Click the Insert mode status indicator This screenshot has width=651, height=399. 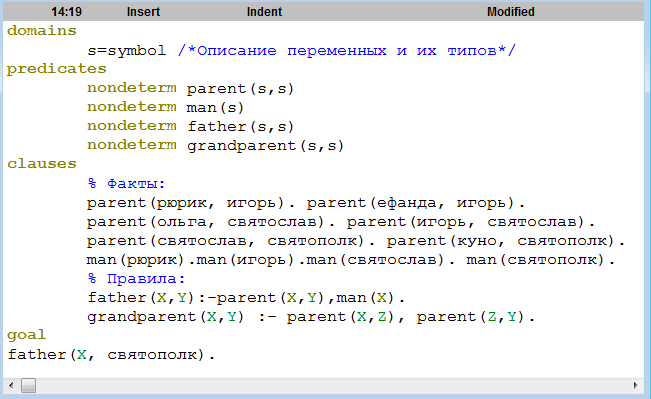pyautogui.click(x=143, y=12)
